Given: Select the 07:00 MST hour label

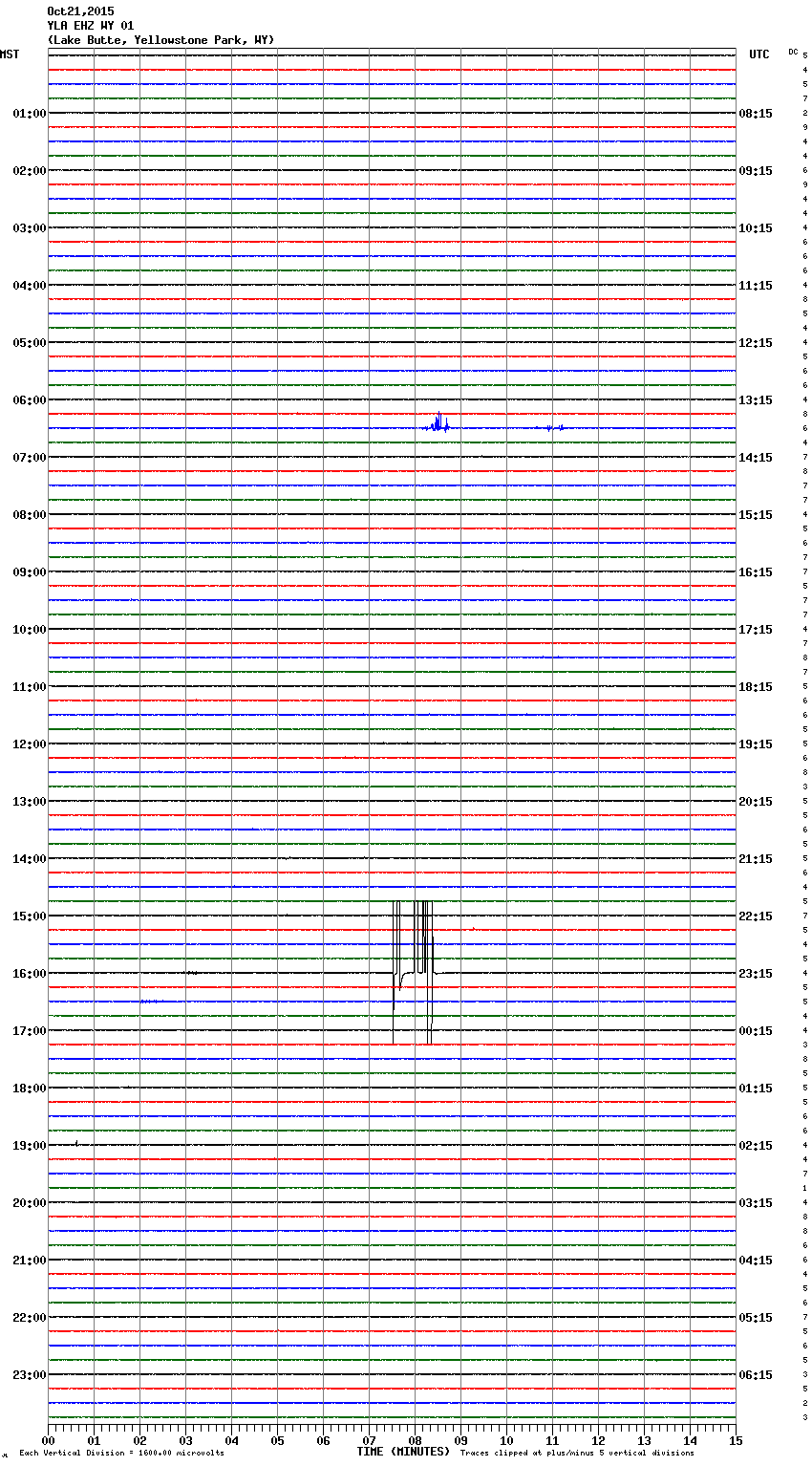Looking at the screenshot, I should (x=30, y=458).
